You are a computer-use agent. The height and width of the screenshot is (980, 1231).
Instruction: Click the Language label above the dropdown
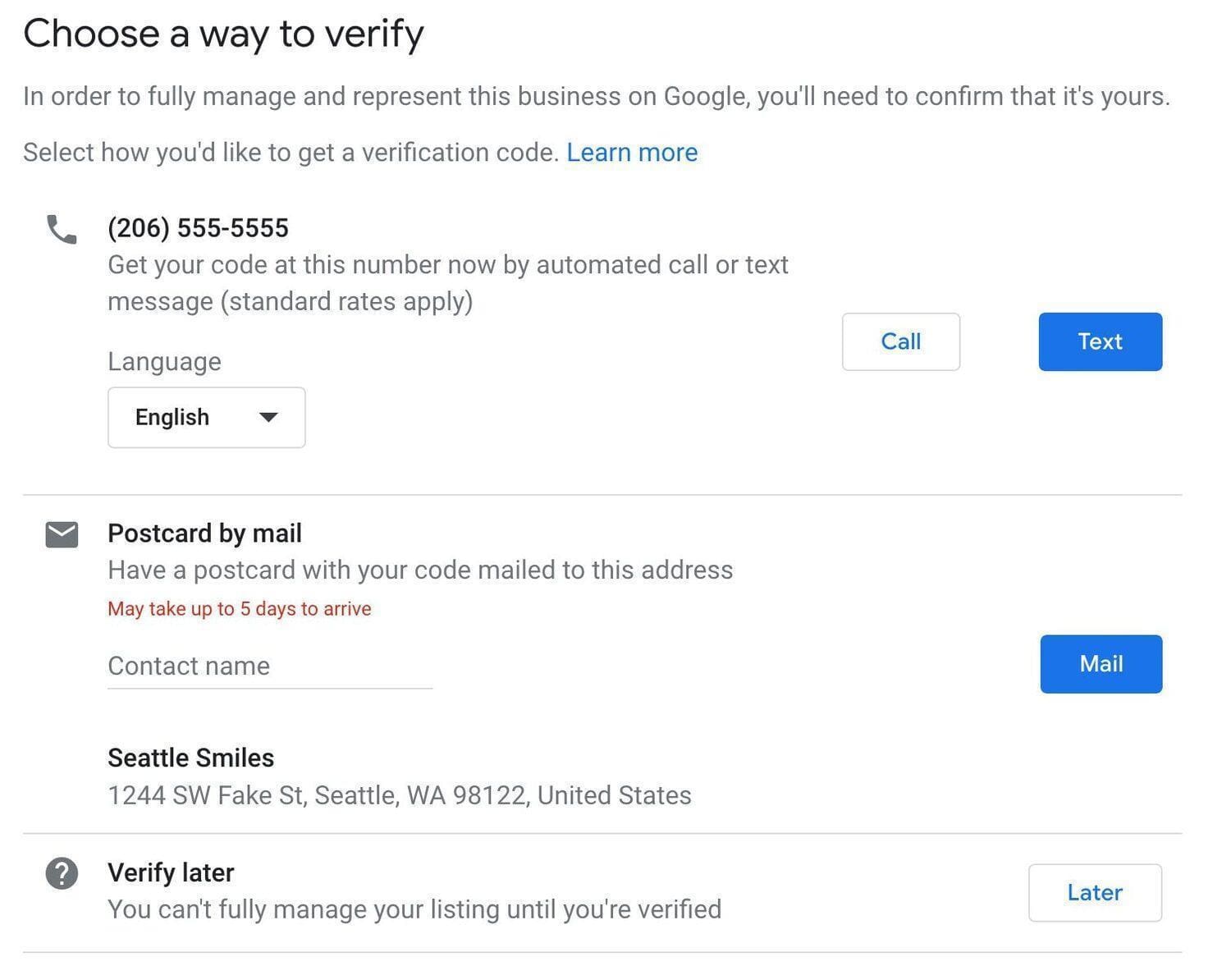[x=164, y=362]
